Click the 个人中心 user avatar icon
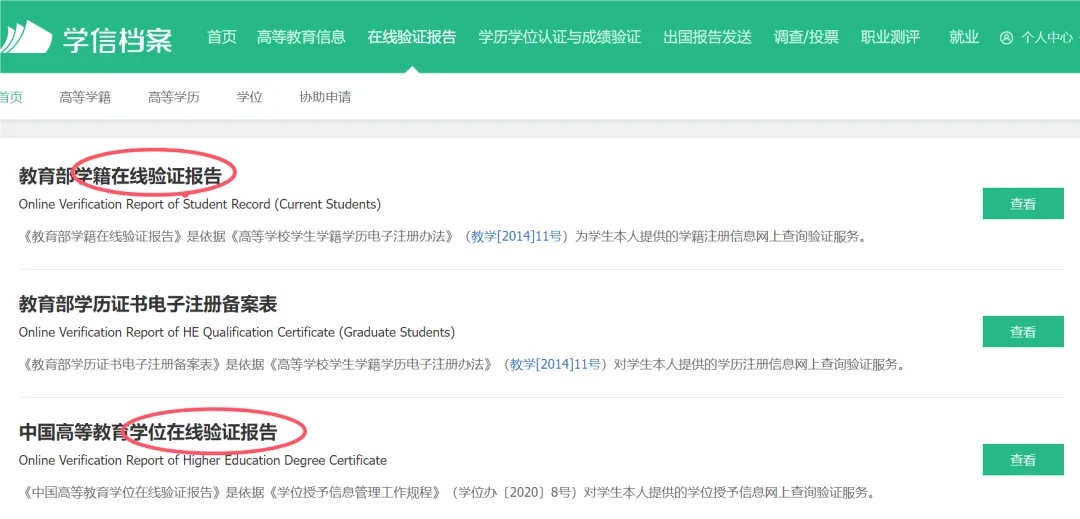 [1006, 37]
